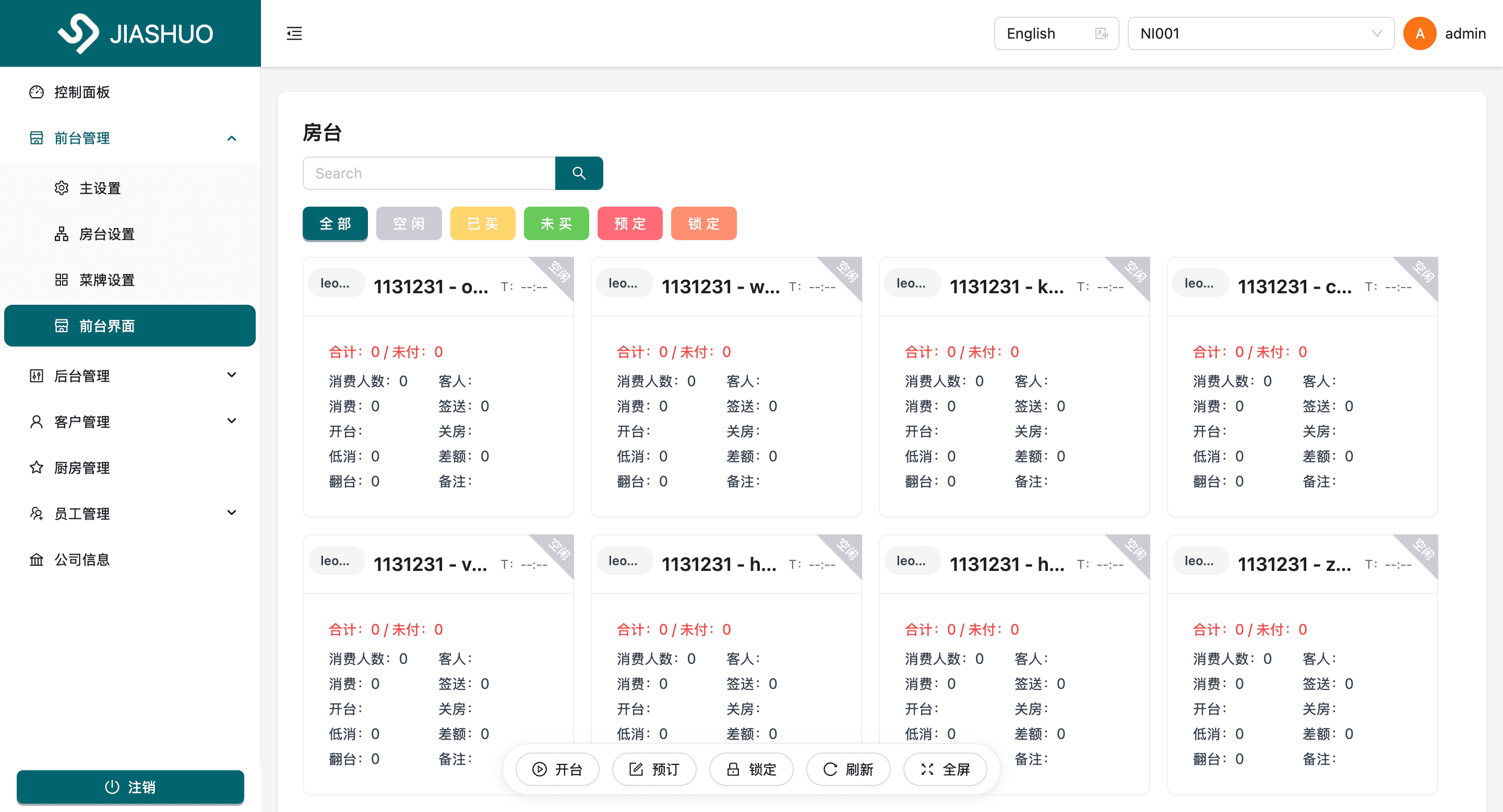The height and width of the screenshot is (812, 1503).
Task: Open 公司信息 in sidebar
Action: pos(82,559)
